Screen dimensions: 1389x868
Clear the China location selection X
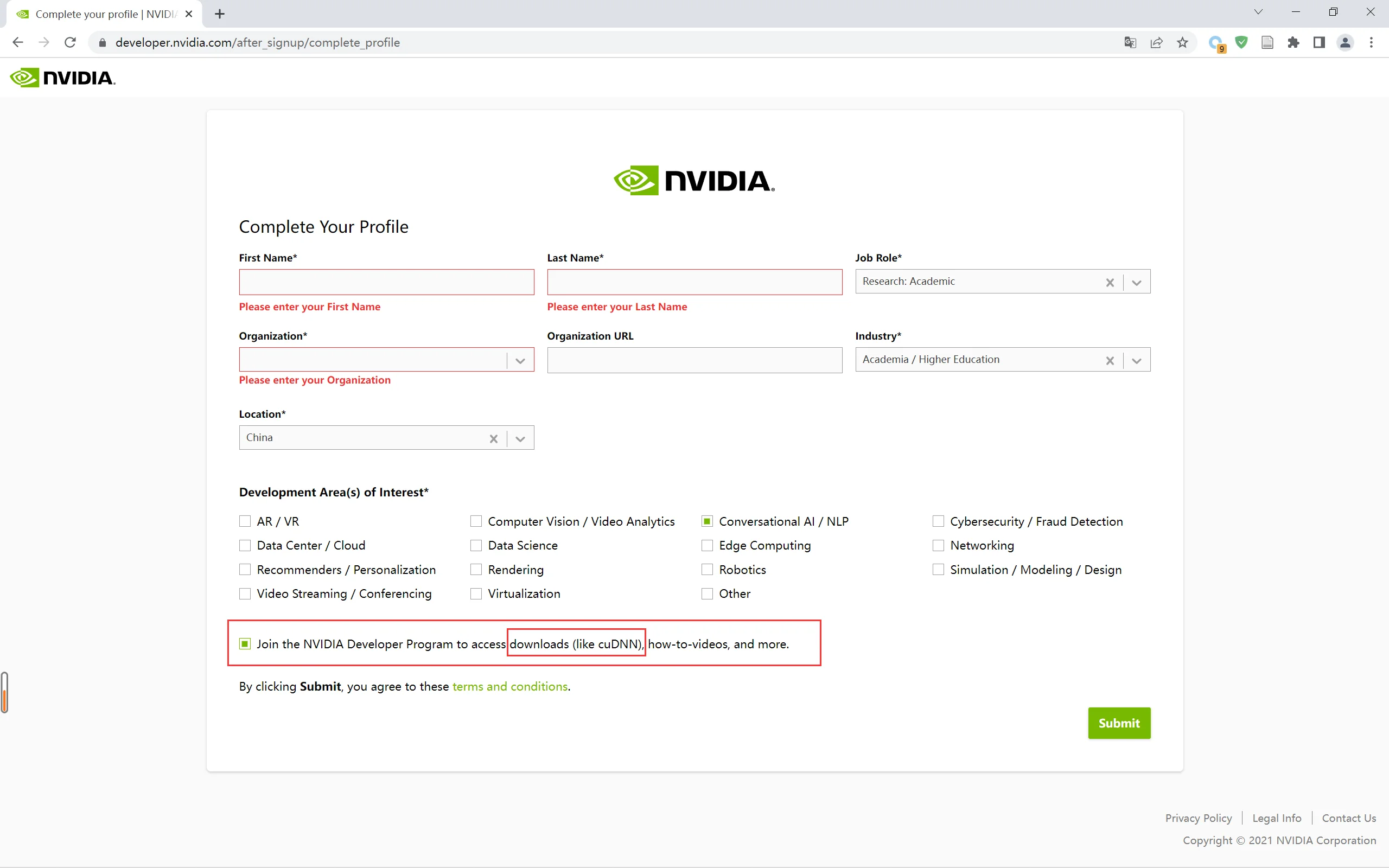coord(493,438)
